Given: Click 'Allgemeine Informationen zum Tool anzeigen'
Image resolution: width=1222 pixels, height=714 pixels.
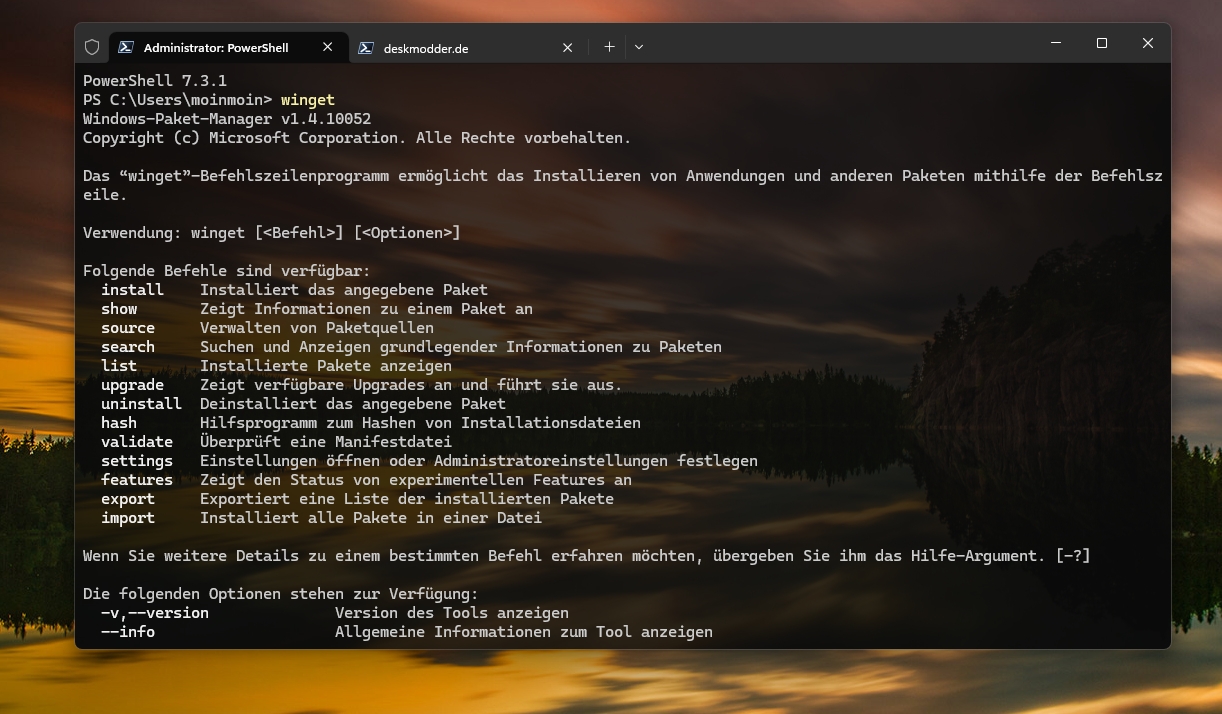Looking at the screenshot, I should click(x=524, y=632).
